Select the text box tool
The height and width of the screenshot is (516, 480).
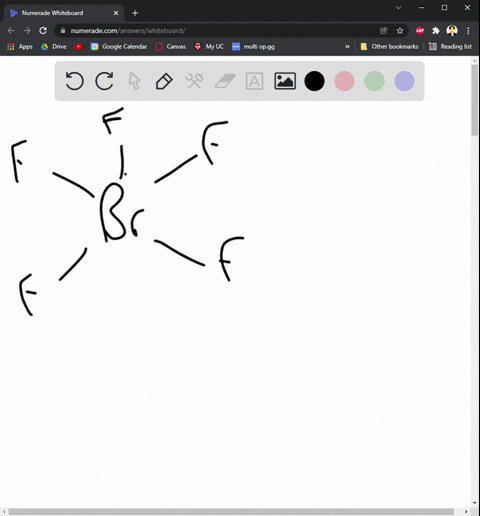254,81
